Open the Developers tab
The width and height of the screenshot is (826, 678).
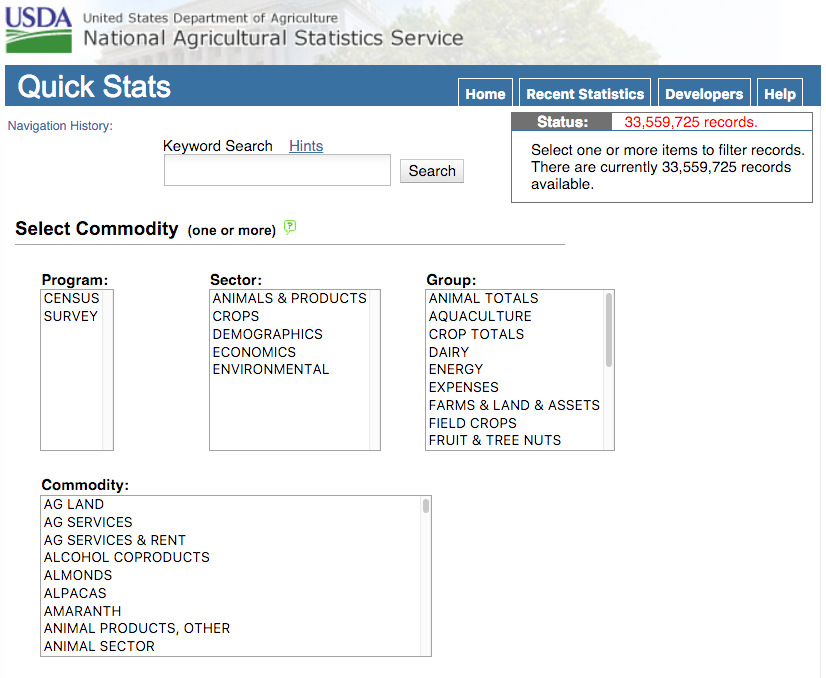704,93
